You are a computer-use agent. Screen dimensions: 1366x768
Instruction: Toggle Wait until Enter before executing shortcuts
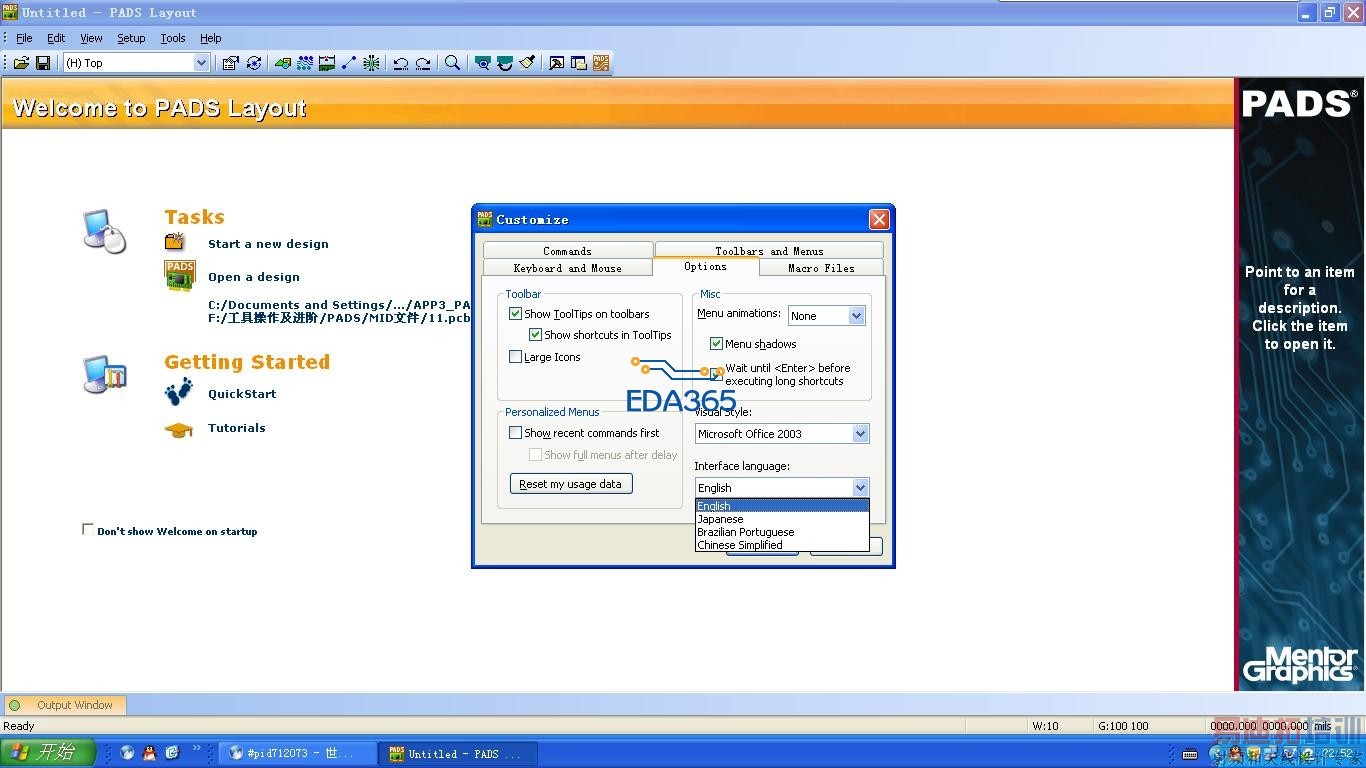(x=717, y=374)
